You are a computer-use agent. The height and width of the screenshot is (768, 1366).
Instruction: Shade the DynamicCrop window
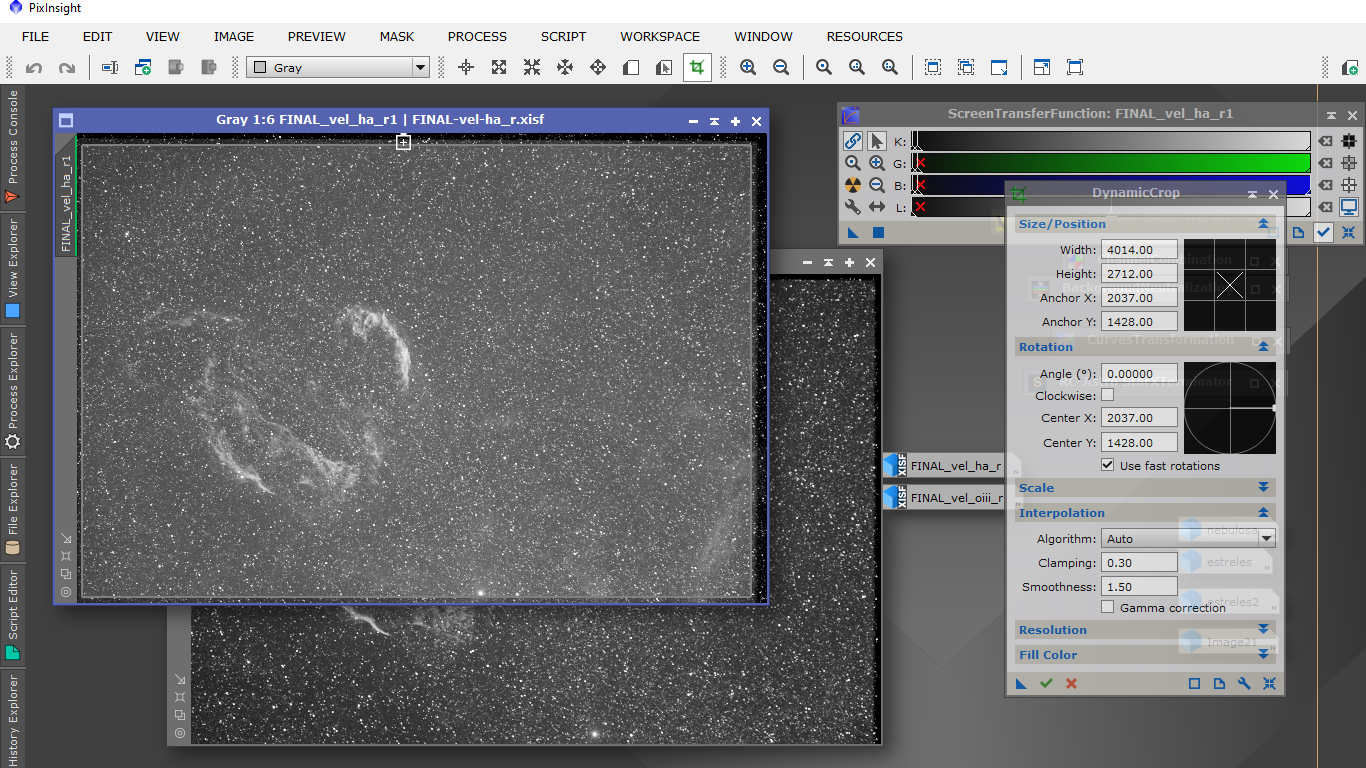(x=1252, y=195)
